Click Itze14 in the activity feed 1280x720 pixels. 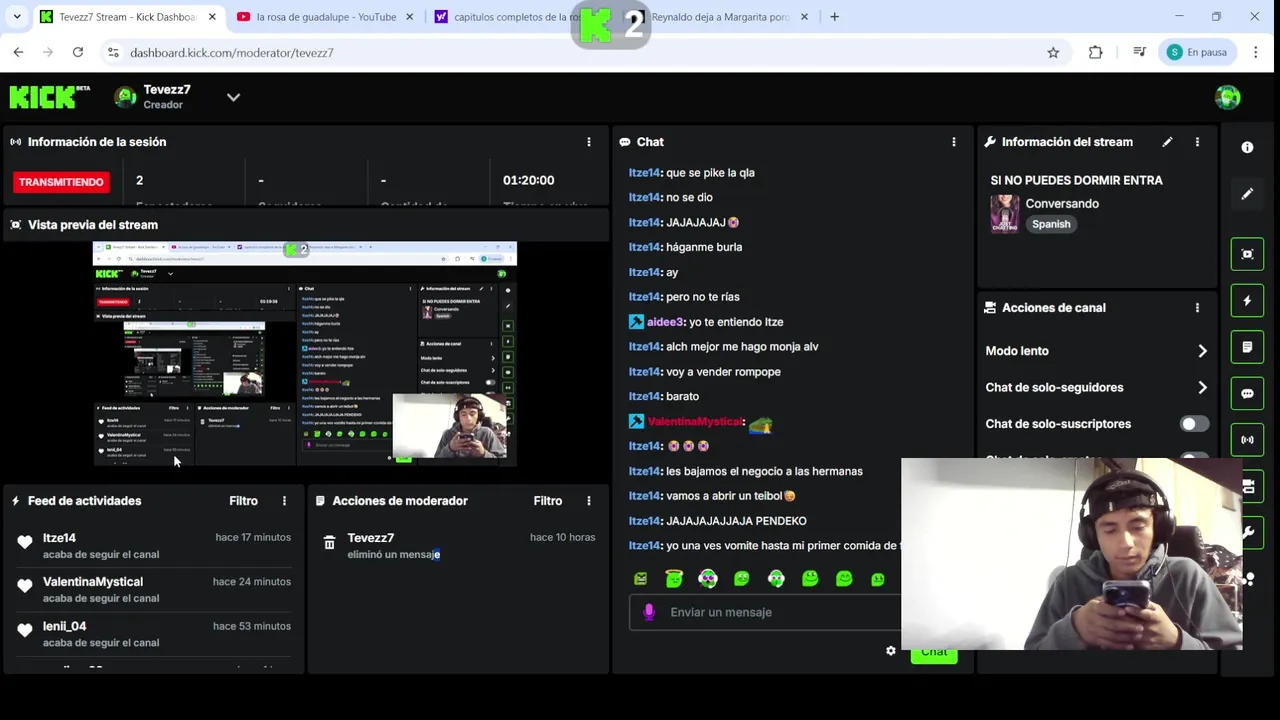point(59,538)
